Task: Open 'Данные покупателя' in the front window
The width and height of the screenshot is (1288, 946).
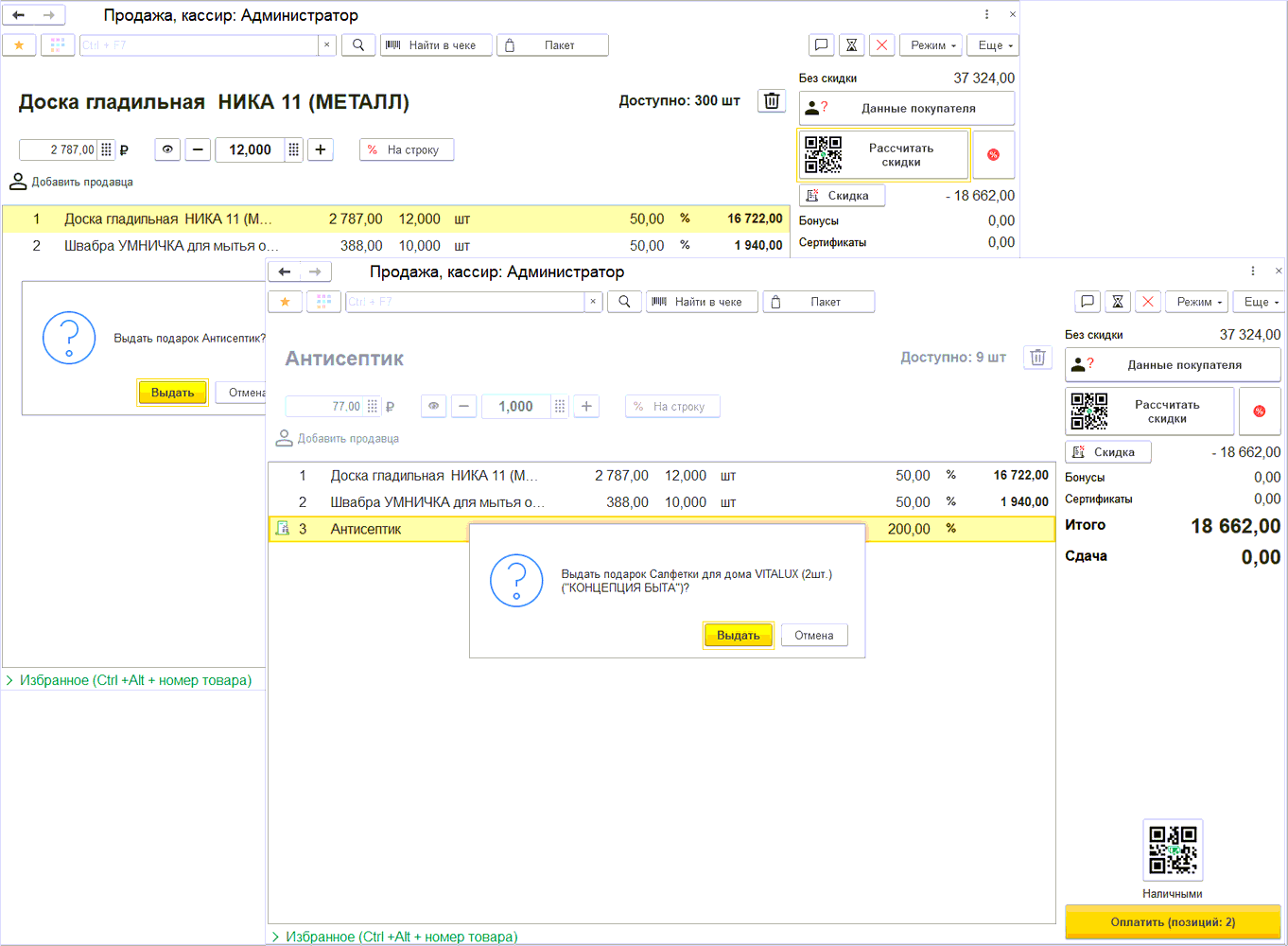Action: tap(1173, 364)
